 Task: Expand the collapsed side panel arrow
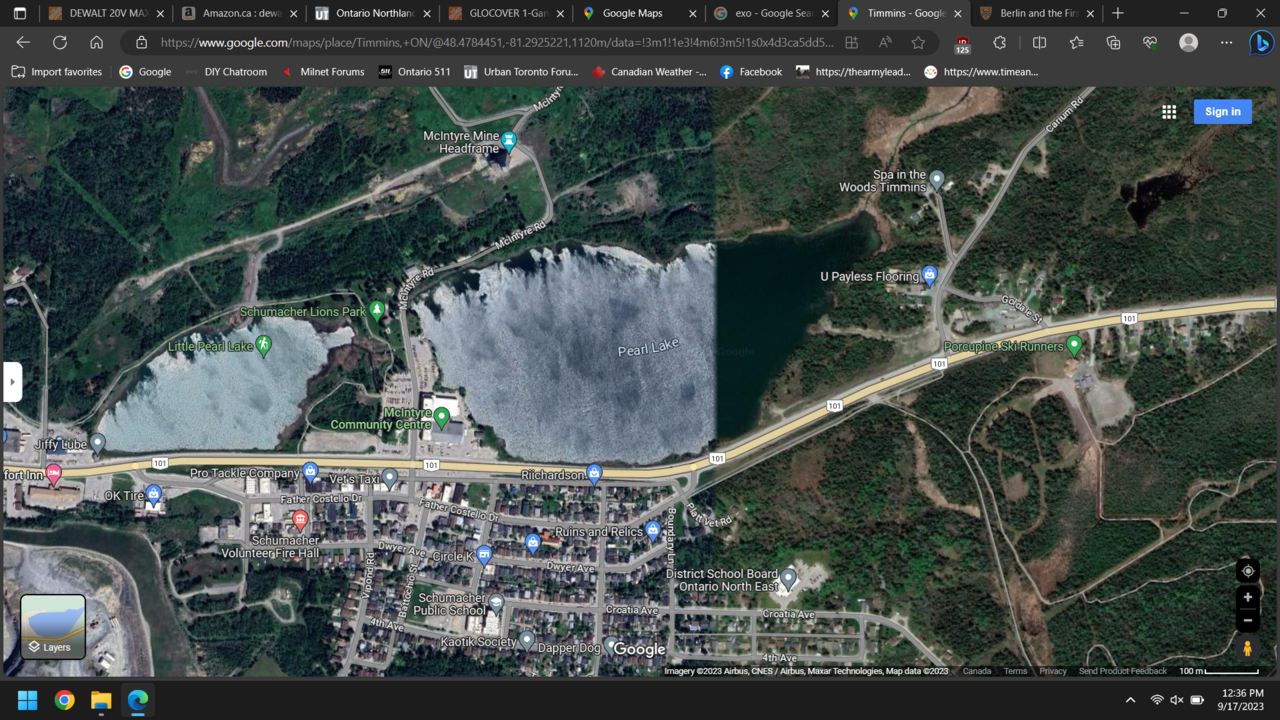pyautogui.click(x=13, y=382)
